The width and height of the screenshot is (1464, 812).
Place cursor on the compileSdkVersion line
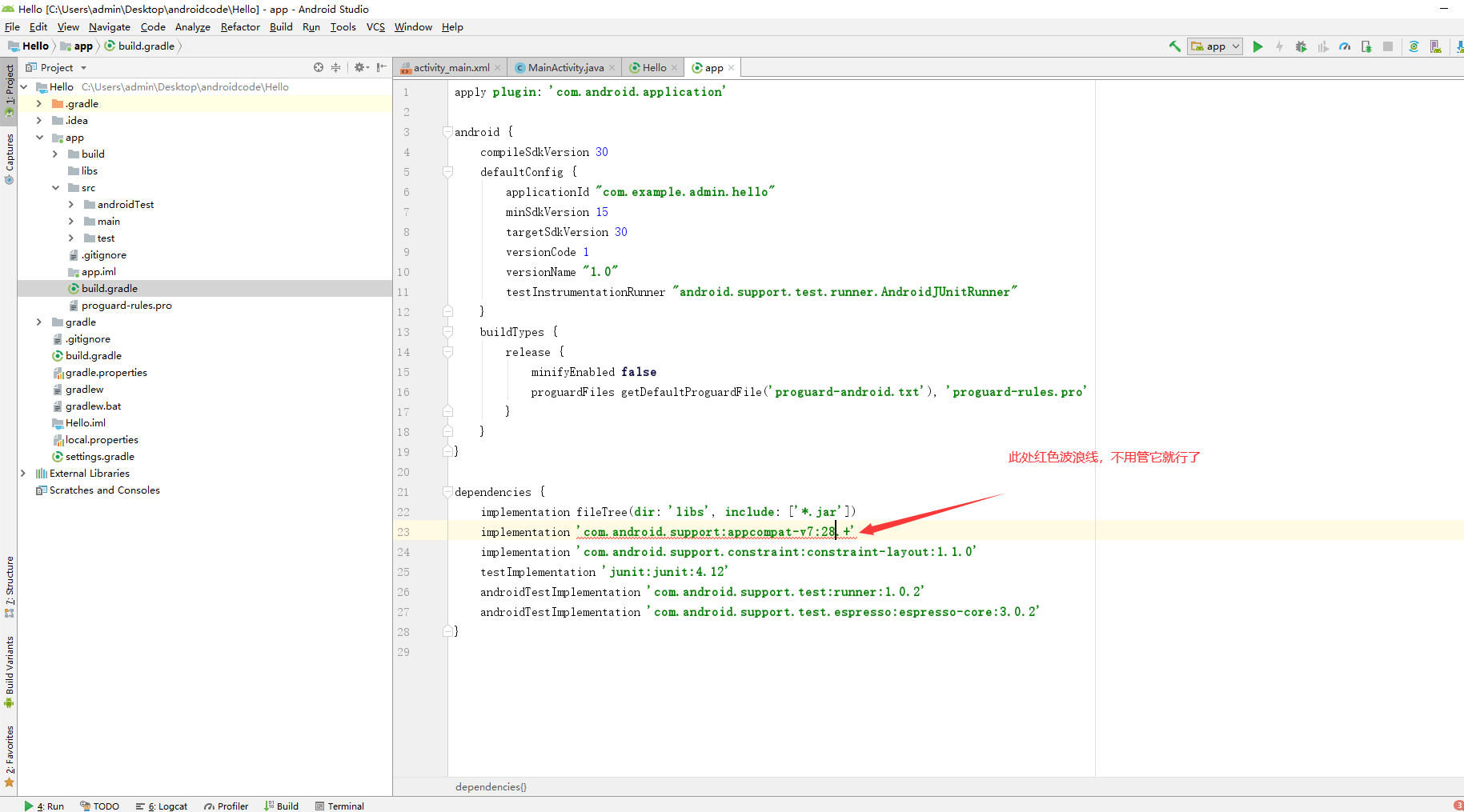[x=544, y=152]
